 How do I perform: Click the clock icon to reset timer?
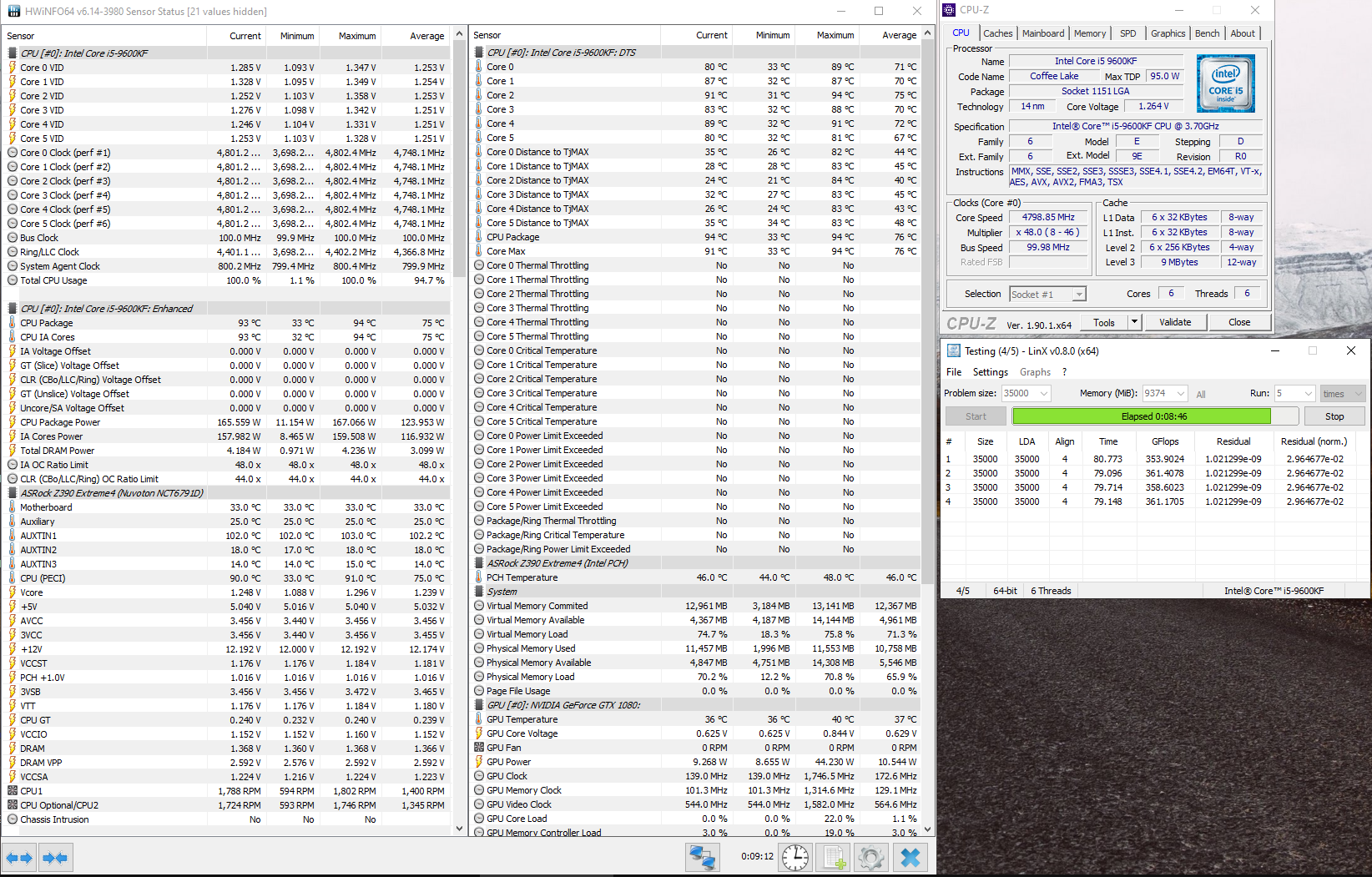tap(795, 857)
